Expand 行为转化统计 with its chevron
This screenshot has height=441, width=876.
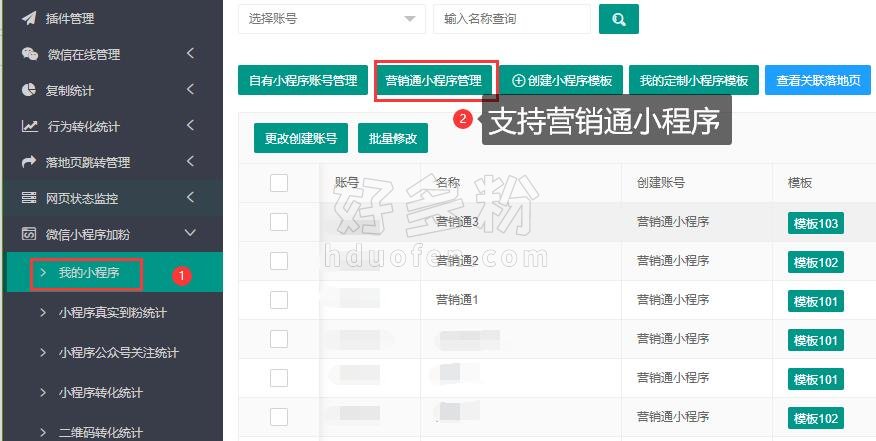point(191,125)
